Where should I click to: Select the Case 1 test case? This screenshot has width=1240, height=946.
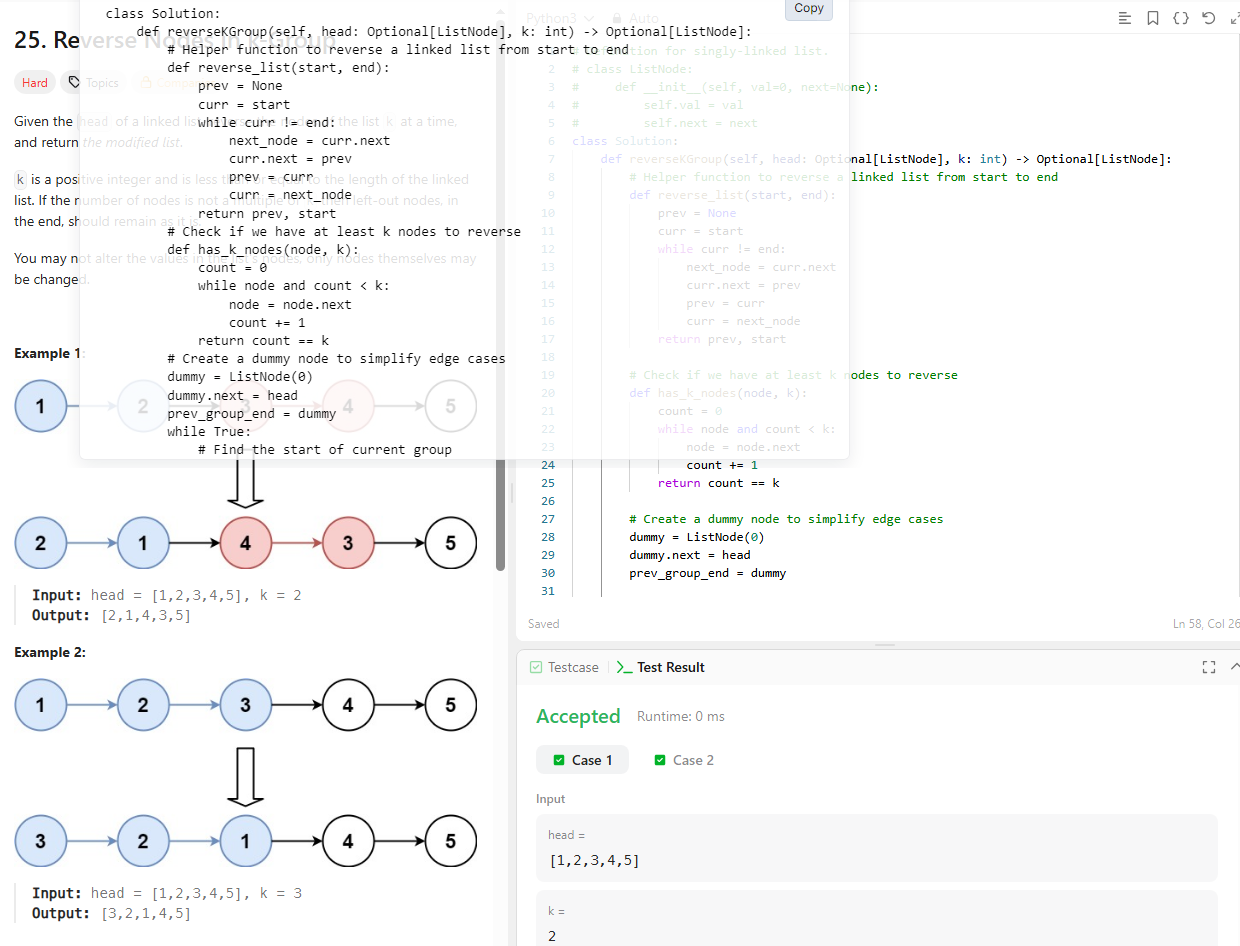coord(581,760)
